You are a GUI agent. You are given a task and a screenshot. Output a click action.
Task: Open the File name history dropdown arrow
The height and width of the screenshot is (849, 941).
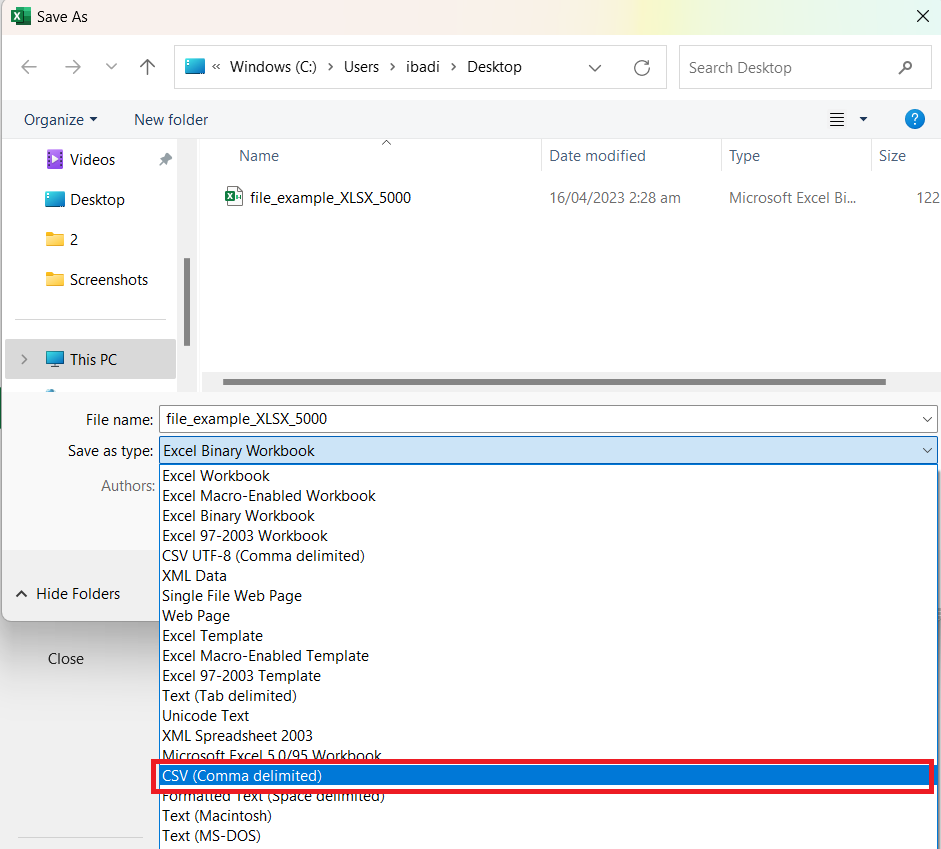(x=927, y=419)
